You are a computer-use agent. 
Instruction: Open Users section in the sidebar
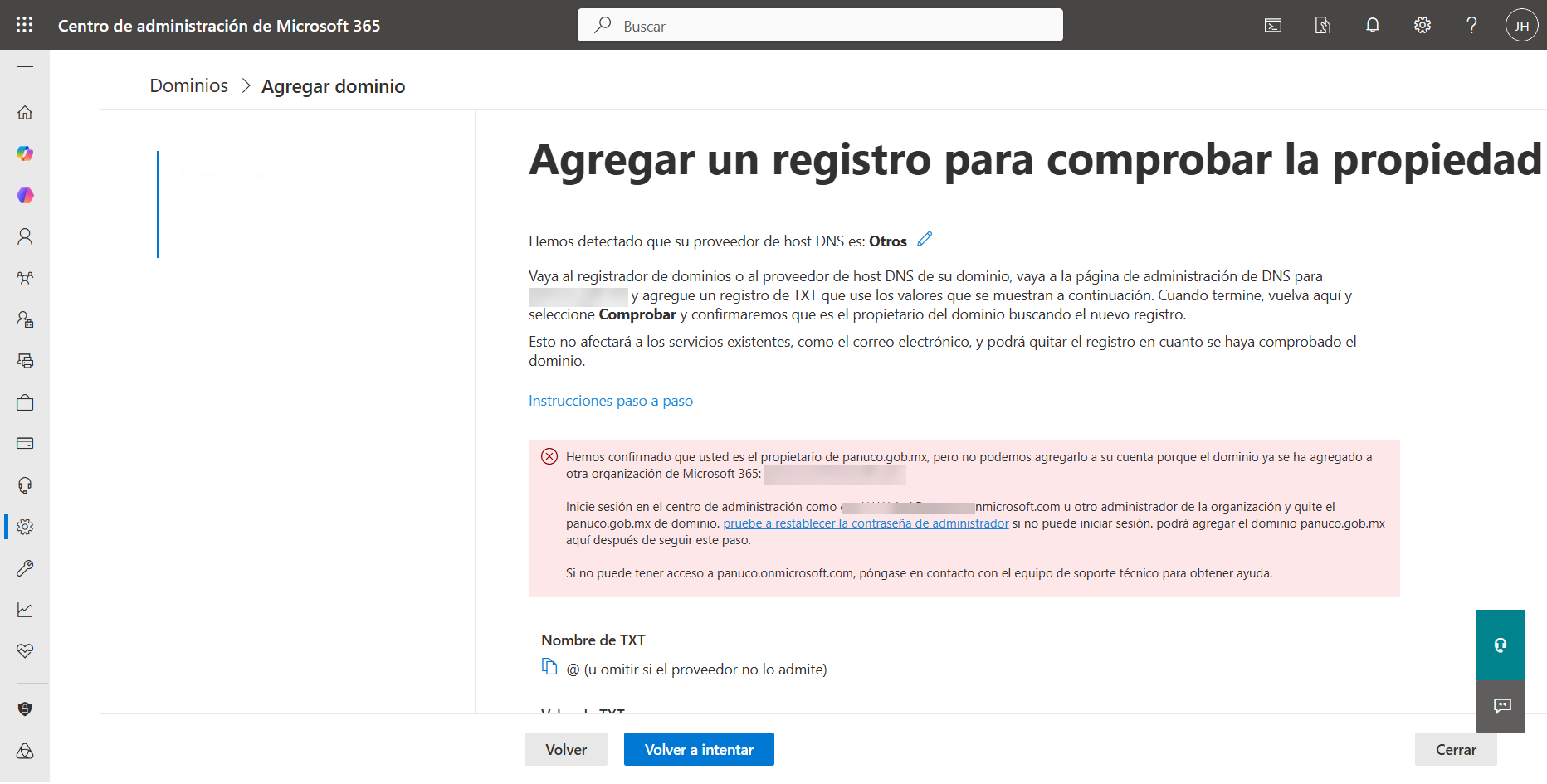pos(25,236)
